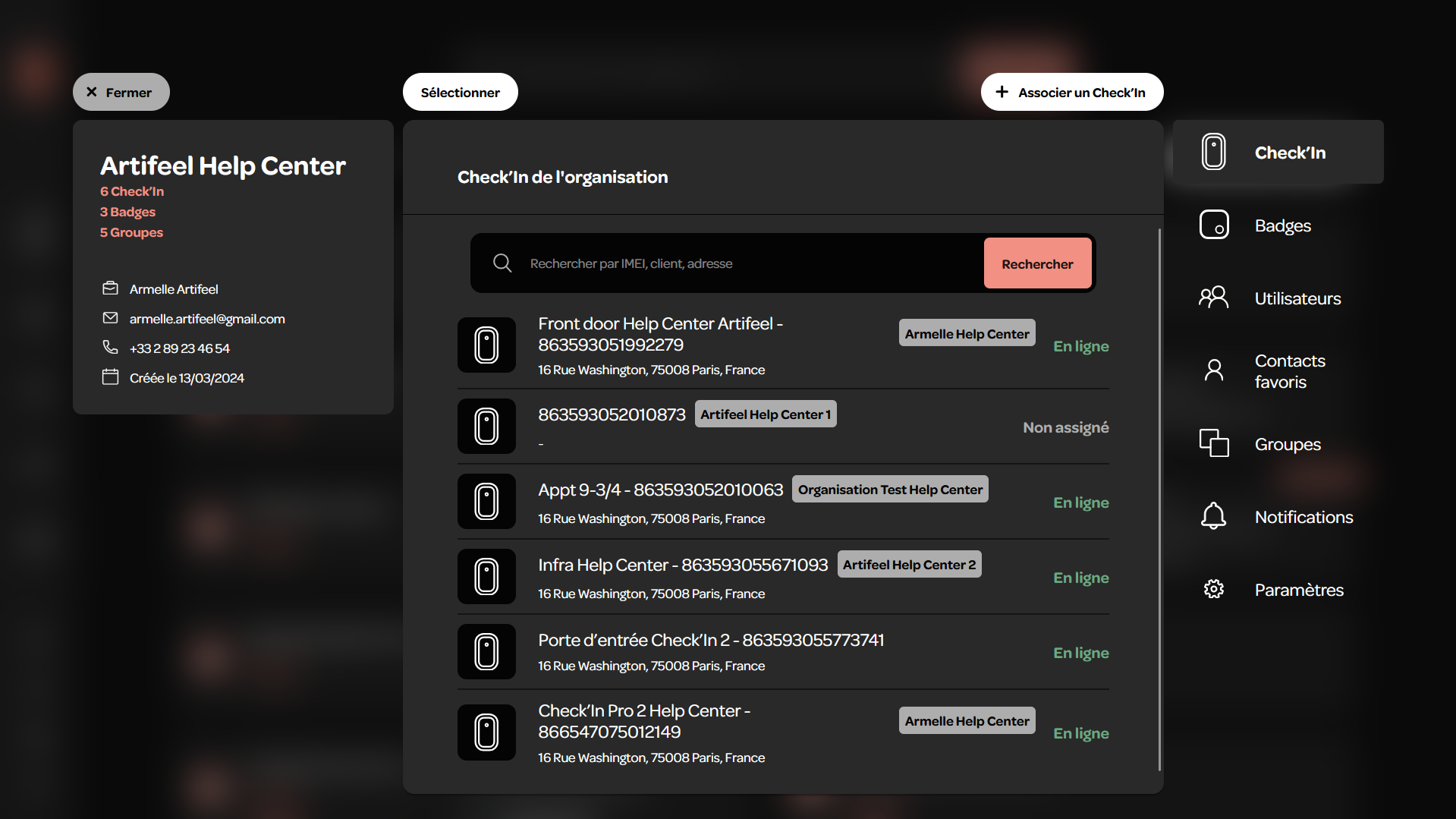Open the Organisation Test Help Center tag

(890, 490)
